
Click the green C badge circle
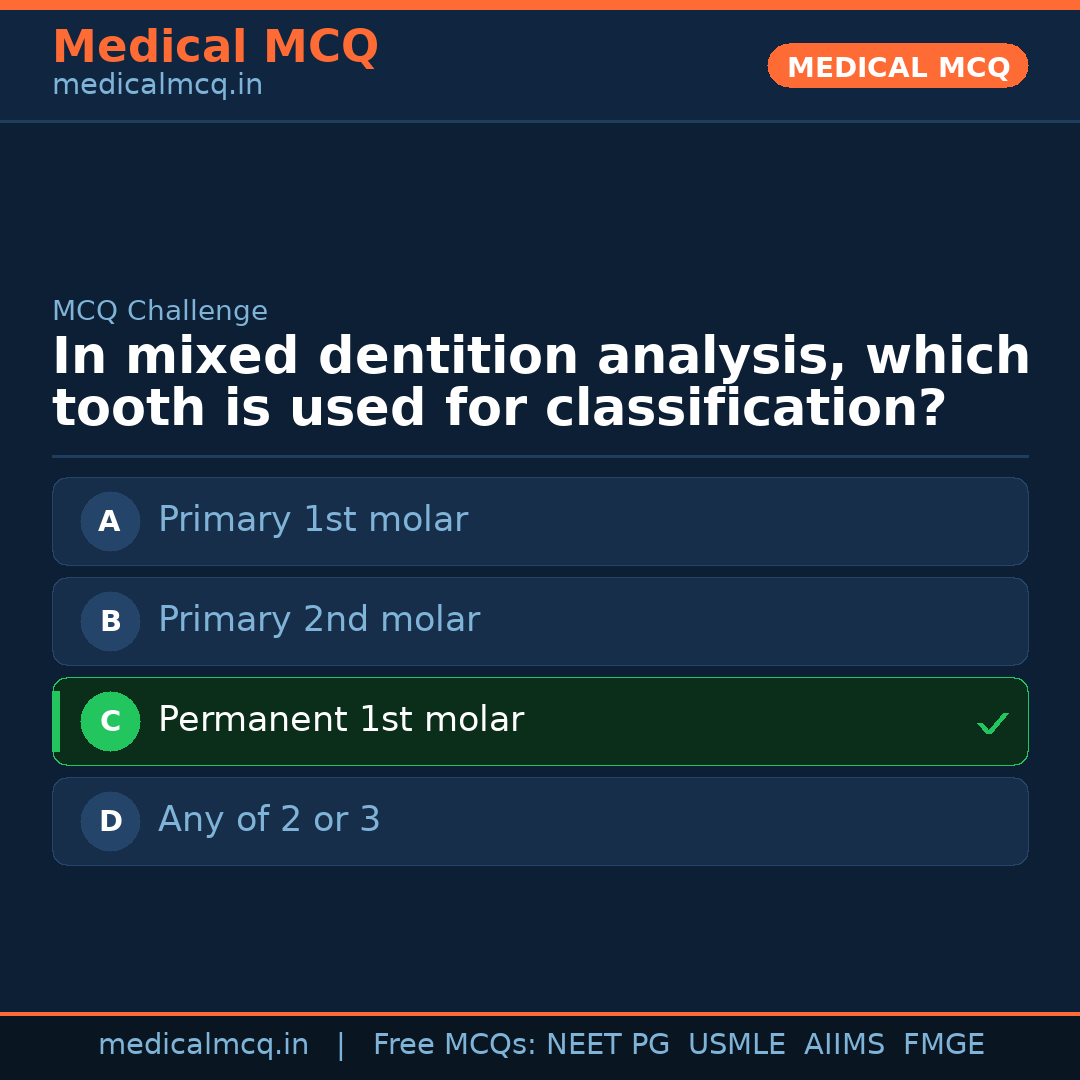110,721
